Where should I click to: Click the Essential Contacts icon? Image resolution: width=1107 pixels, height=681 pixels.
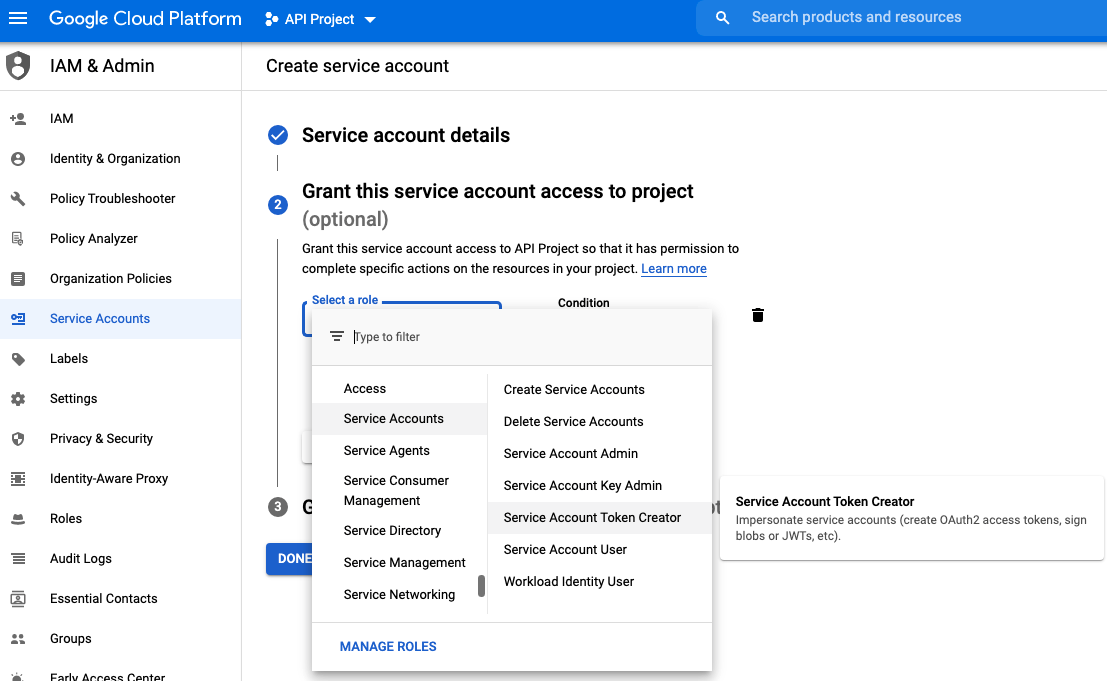tap(18, 599)
